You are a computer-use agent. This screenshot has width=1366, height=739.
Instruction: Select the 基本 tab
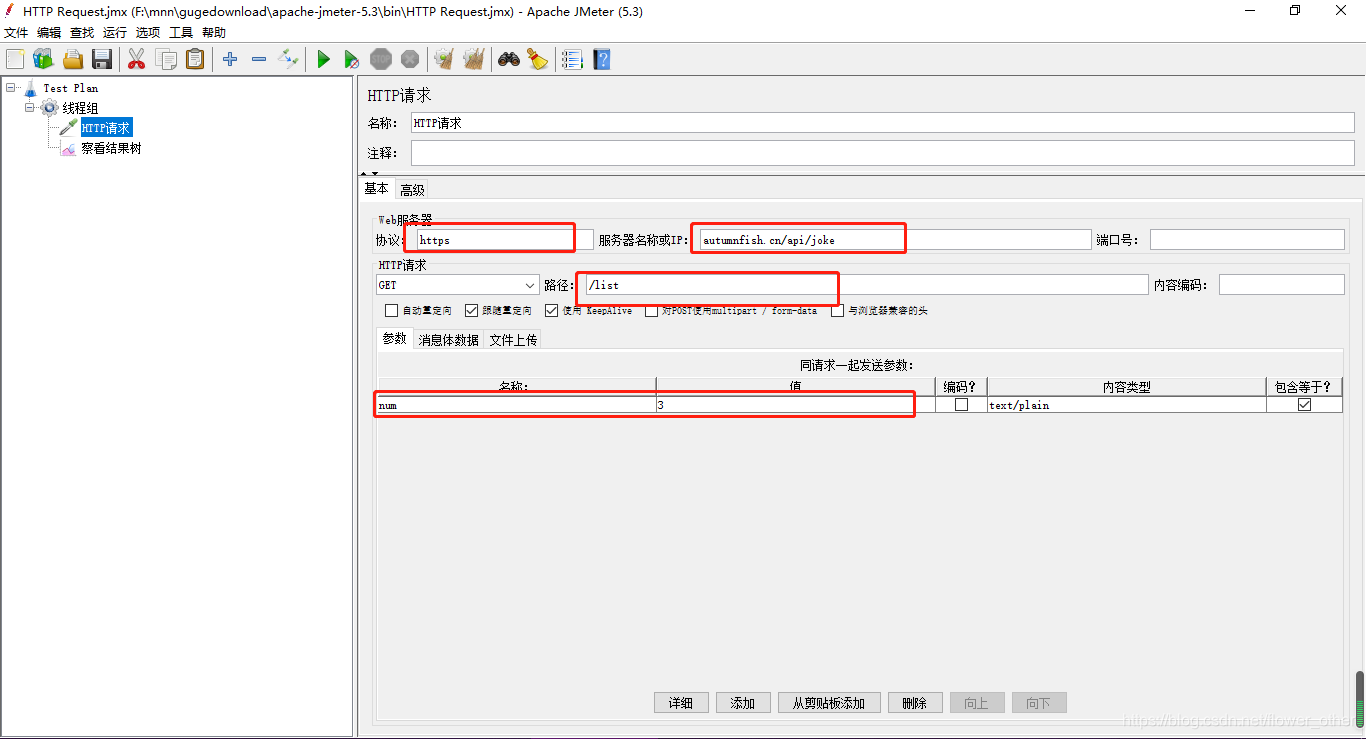pos(376,189)
